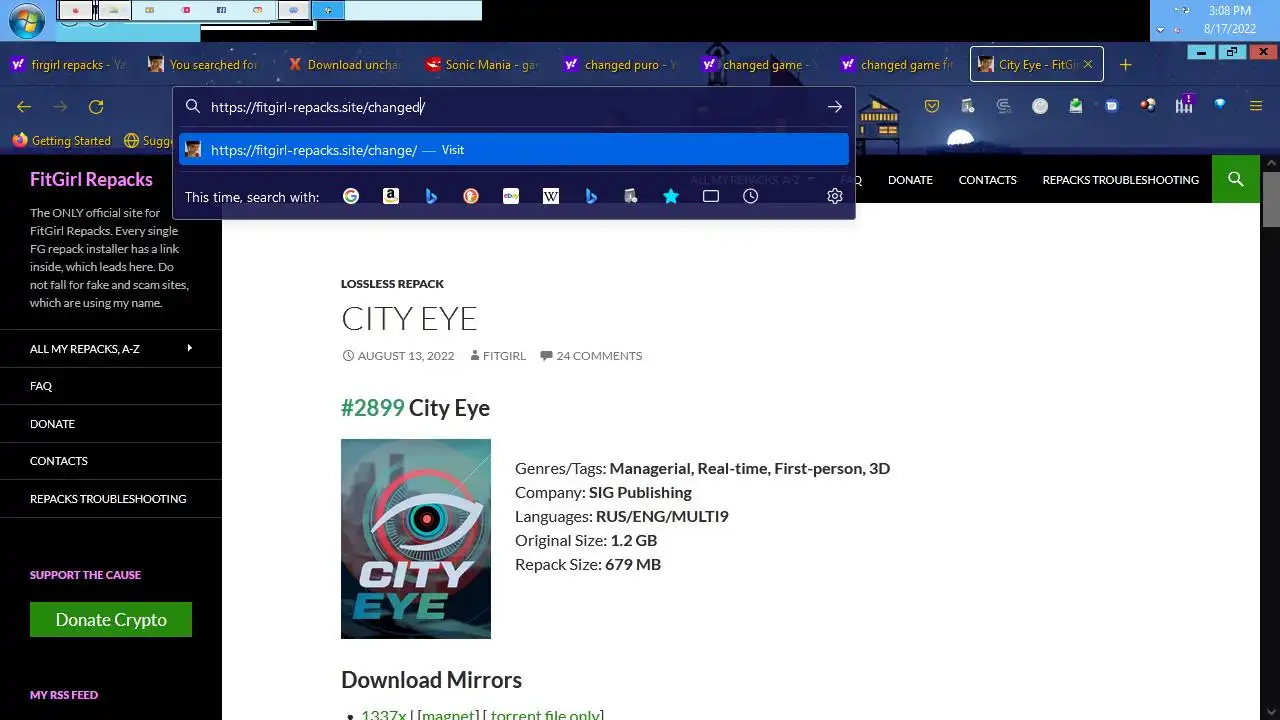This screenshot has height=720, width=1280.
Task: Click CONTACTS in the top navigation
Action: (x=987, y=180)
